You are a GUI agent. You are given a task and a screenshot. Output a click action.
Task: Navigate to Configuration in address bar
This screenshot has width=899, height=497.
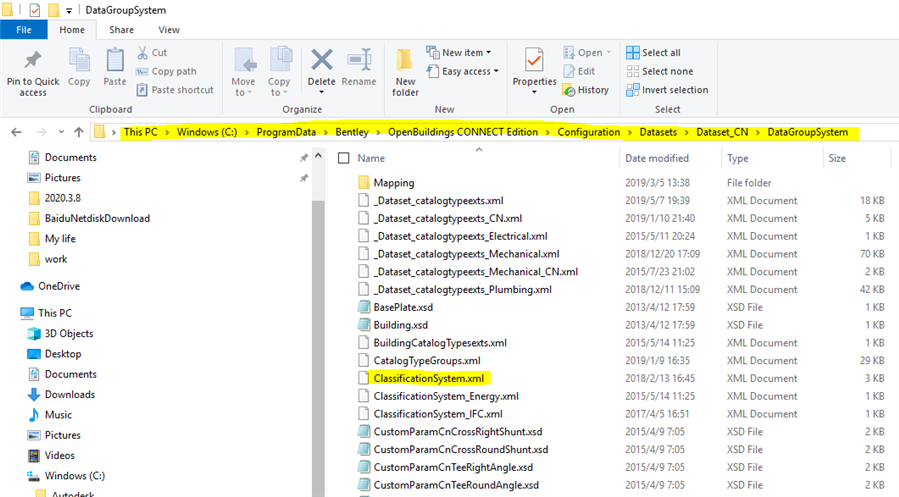point(589,132)
